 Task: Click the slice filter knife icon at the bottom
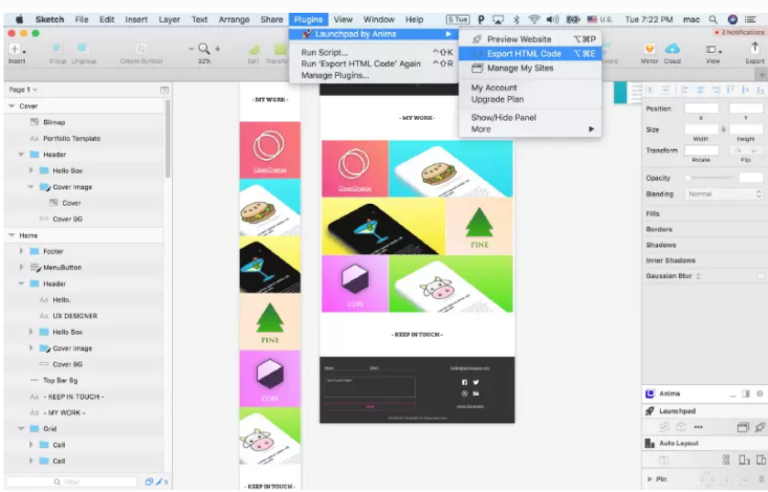coord(159,482)
